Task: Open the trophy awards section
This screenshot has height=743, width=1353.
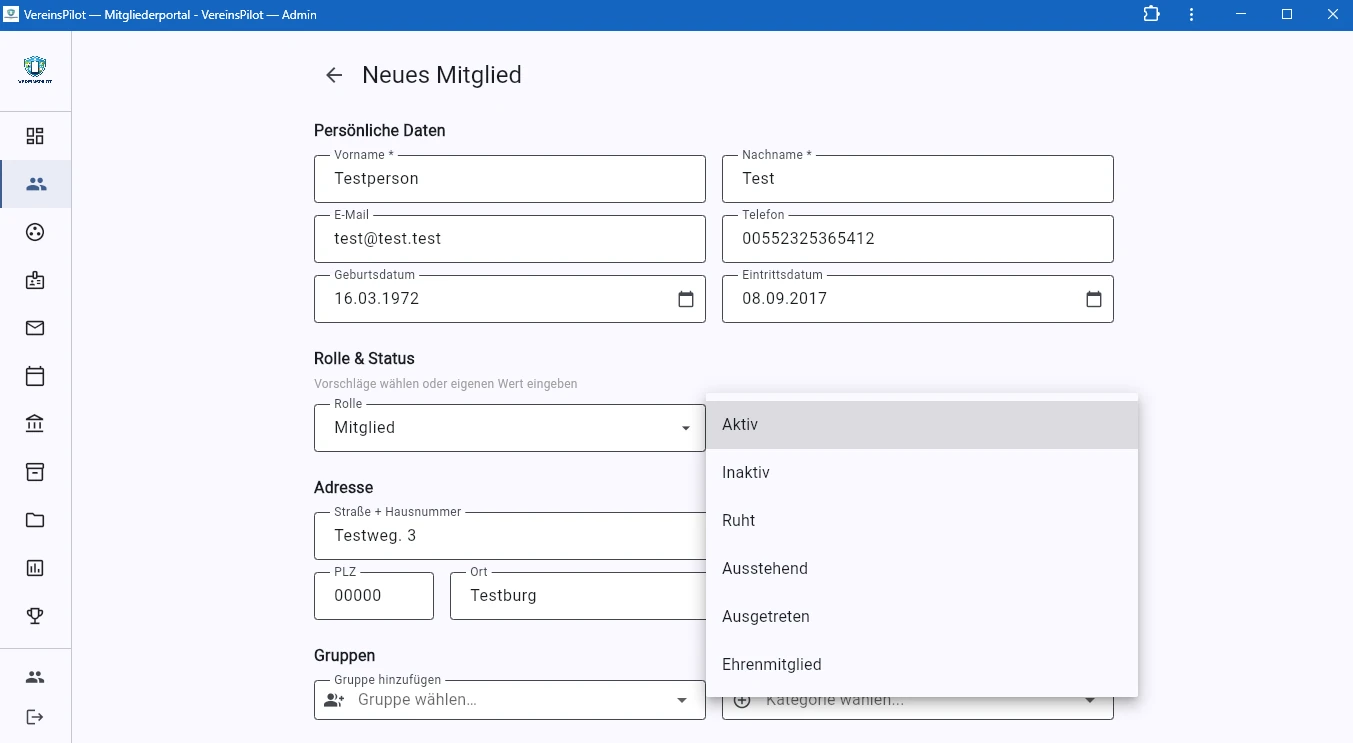Action: coord(35,615)
